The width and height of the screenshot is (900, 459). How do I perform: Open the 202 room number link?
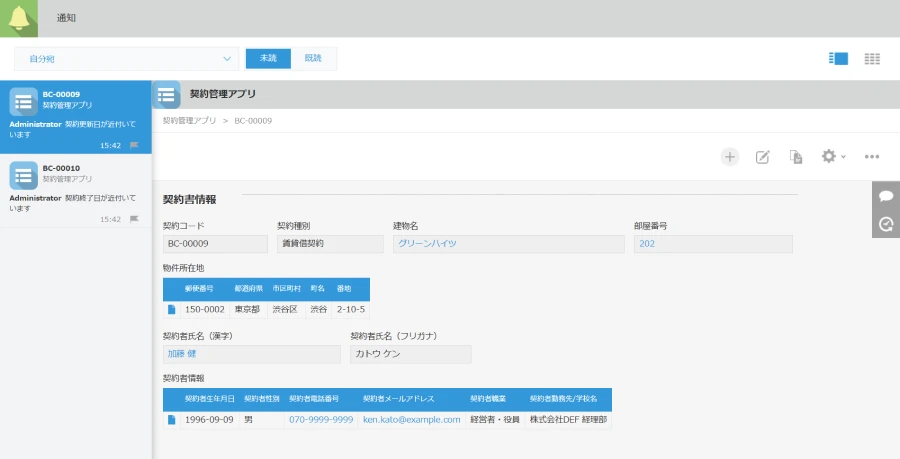tap(647, 243)
